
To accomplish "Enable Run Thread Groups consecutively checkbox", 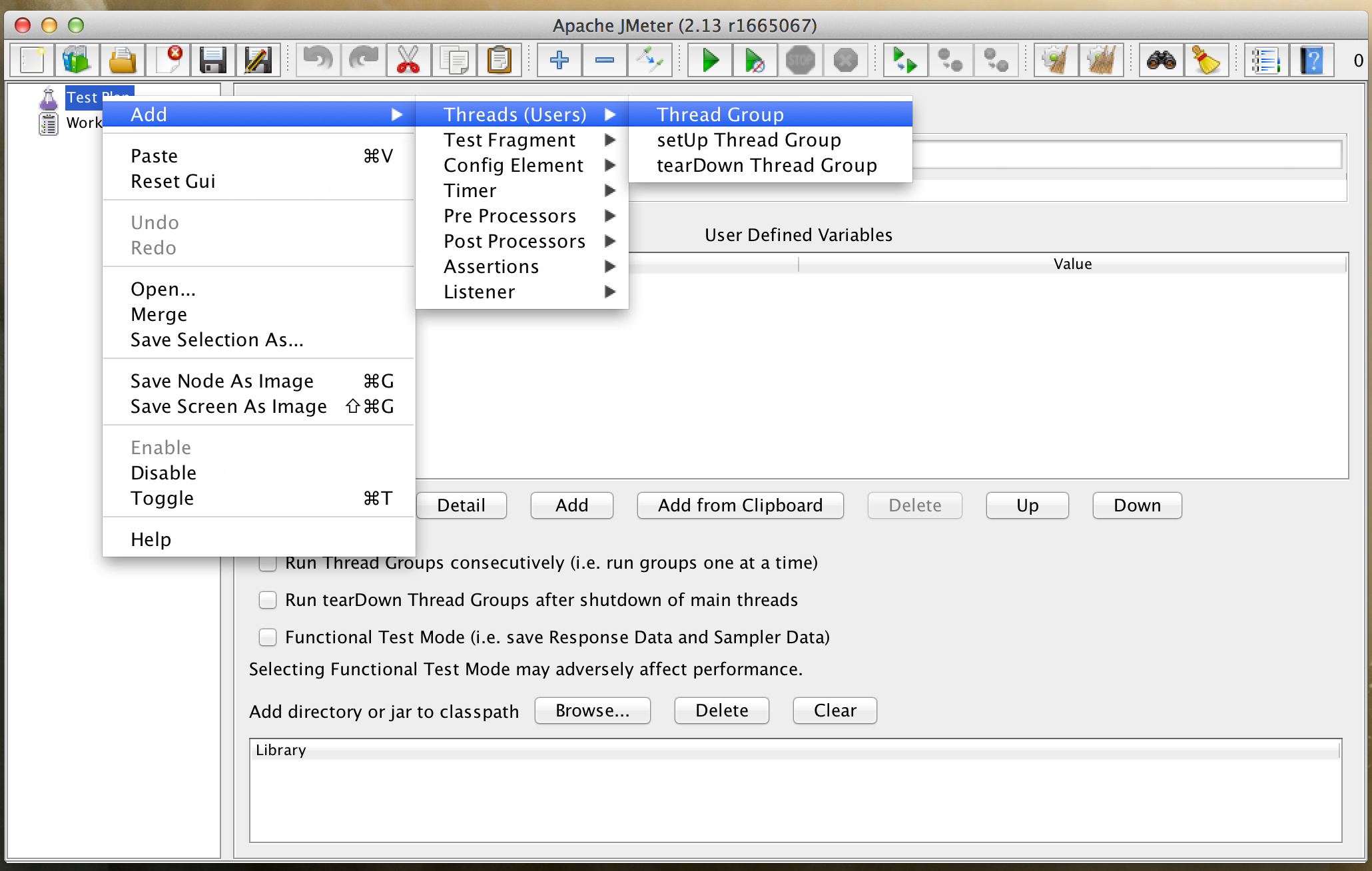I will coord(268,563).
